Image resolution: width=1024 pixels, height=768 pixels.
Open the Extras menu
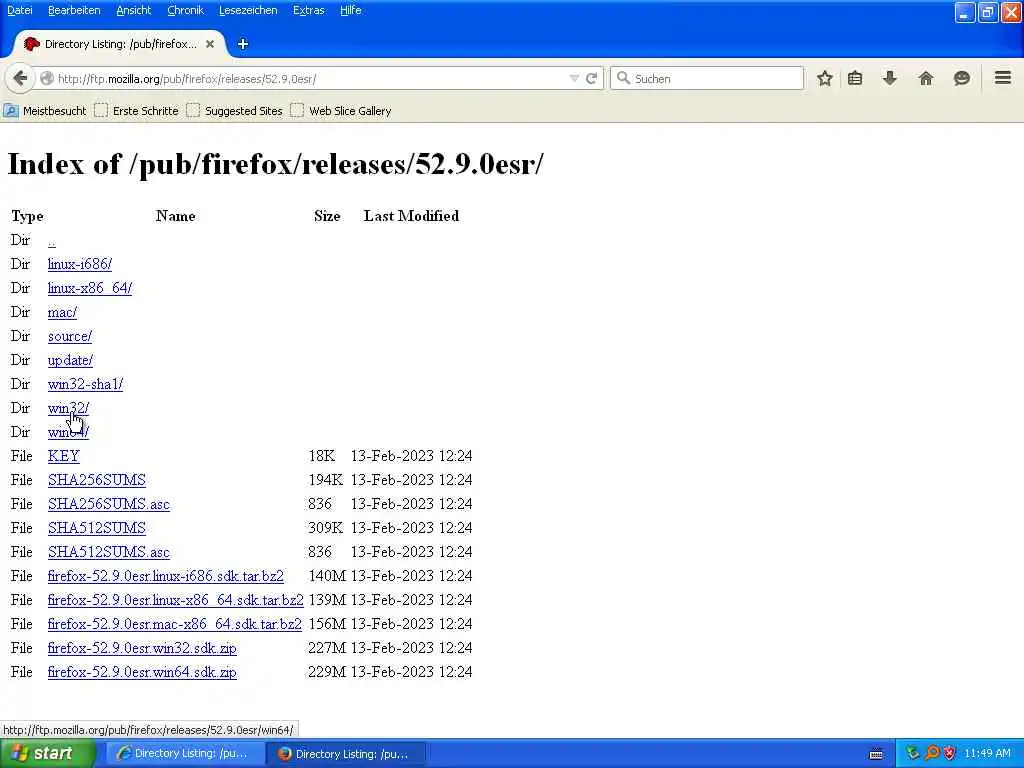(308, 10)
